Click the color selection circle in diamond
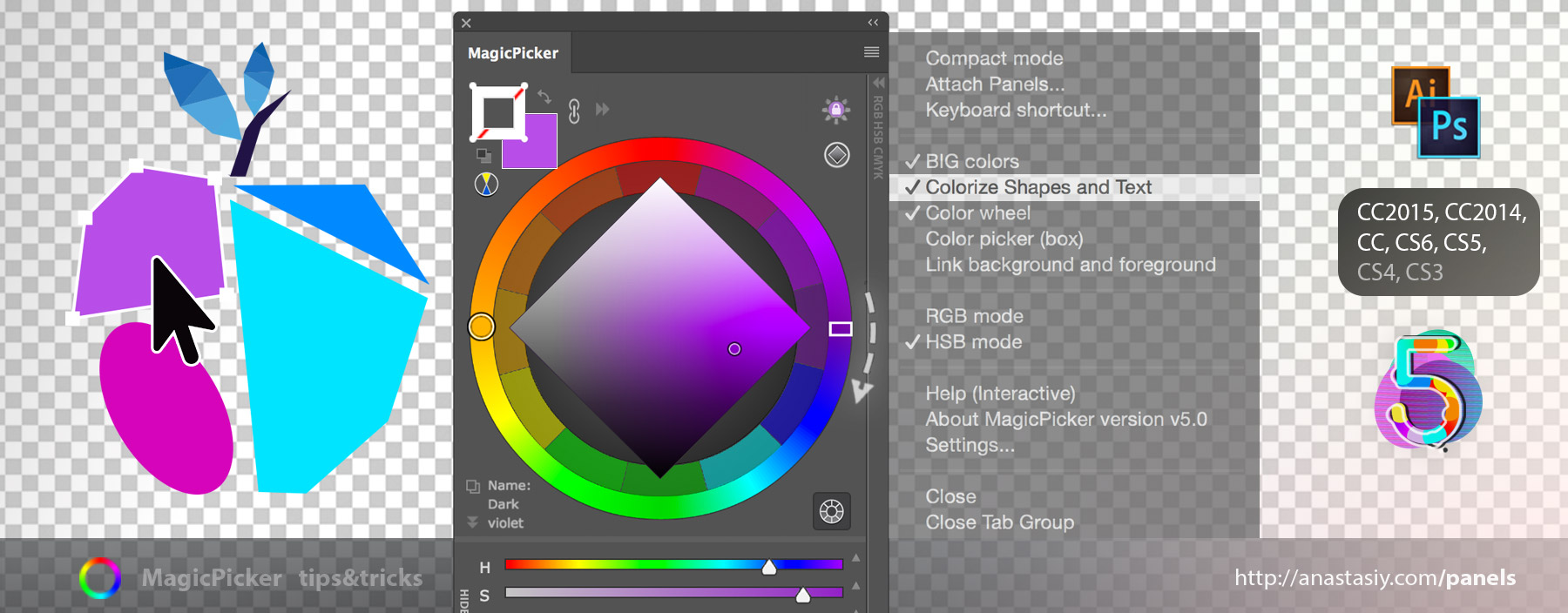The height and width of the screenshot is (613, 1568). pyautogui.click(x=734, y=349)
